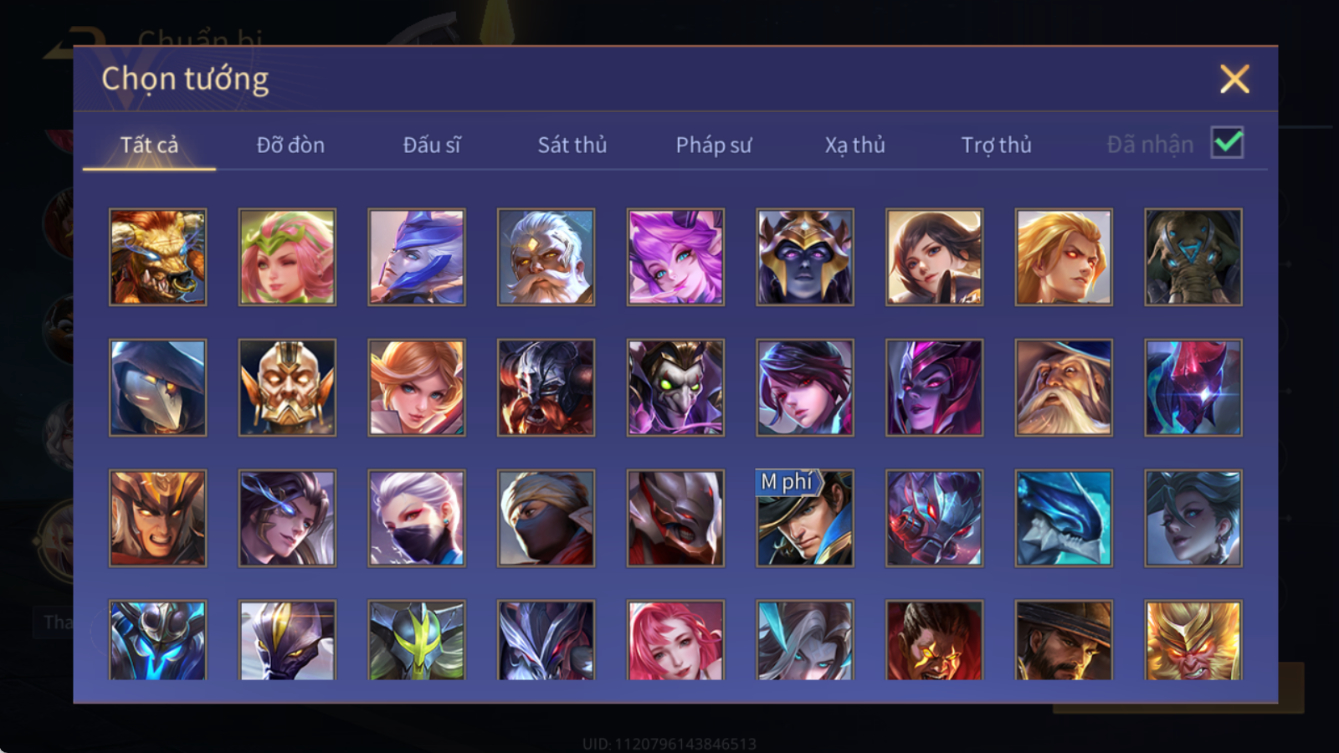Choose the hooded plague-mask hero
The image size is (1339, 753).
click(x=158, y=387)
